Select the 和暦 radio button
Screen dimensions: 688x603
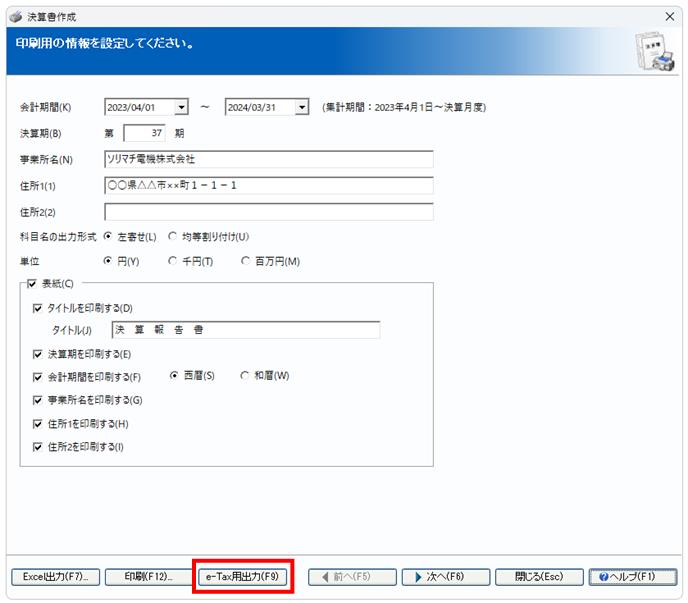click(x=245, y=376)
